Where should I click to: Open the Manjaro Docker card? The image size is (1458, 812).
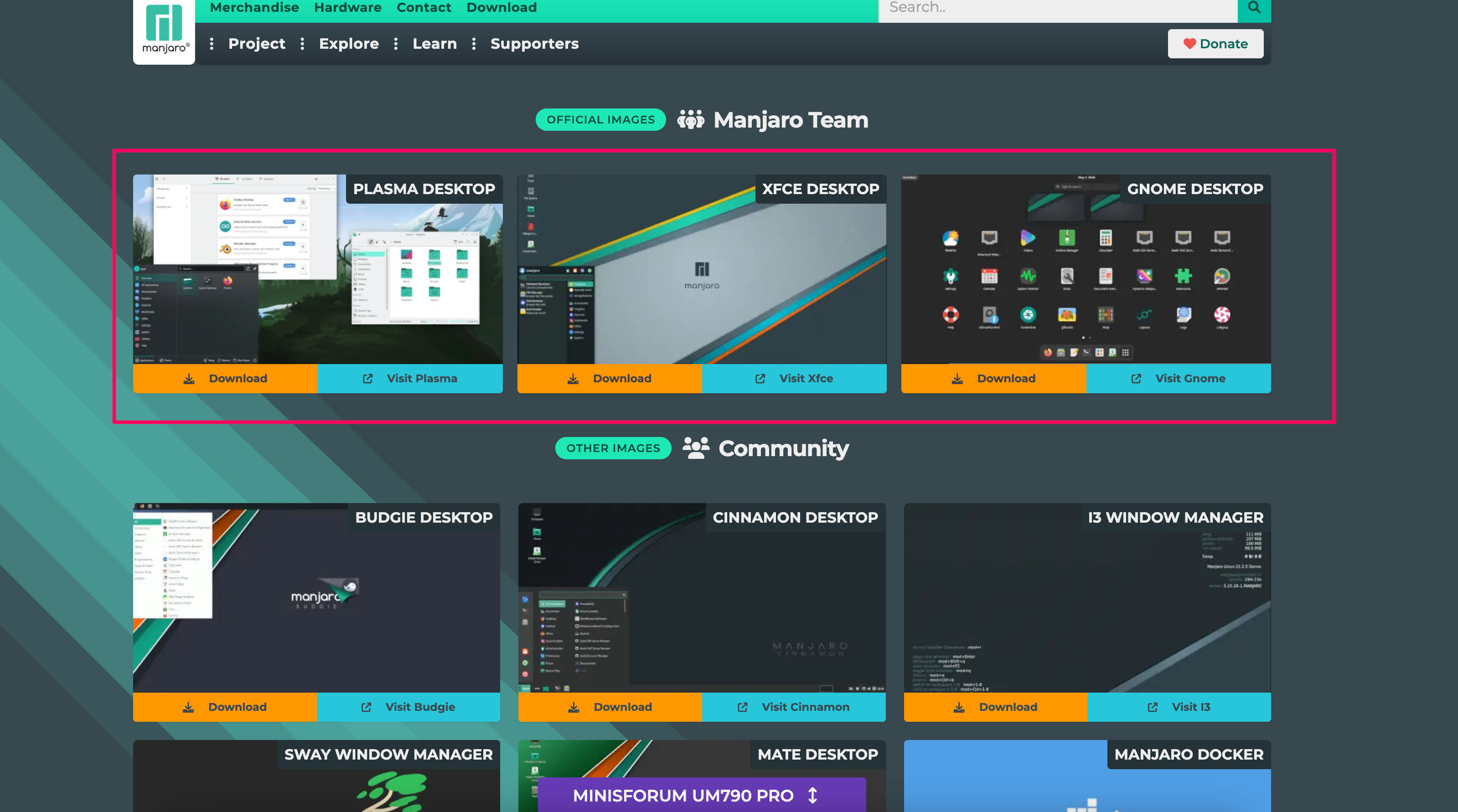(x=1087, y=776)
